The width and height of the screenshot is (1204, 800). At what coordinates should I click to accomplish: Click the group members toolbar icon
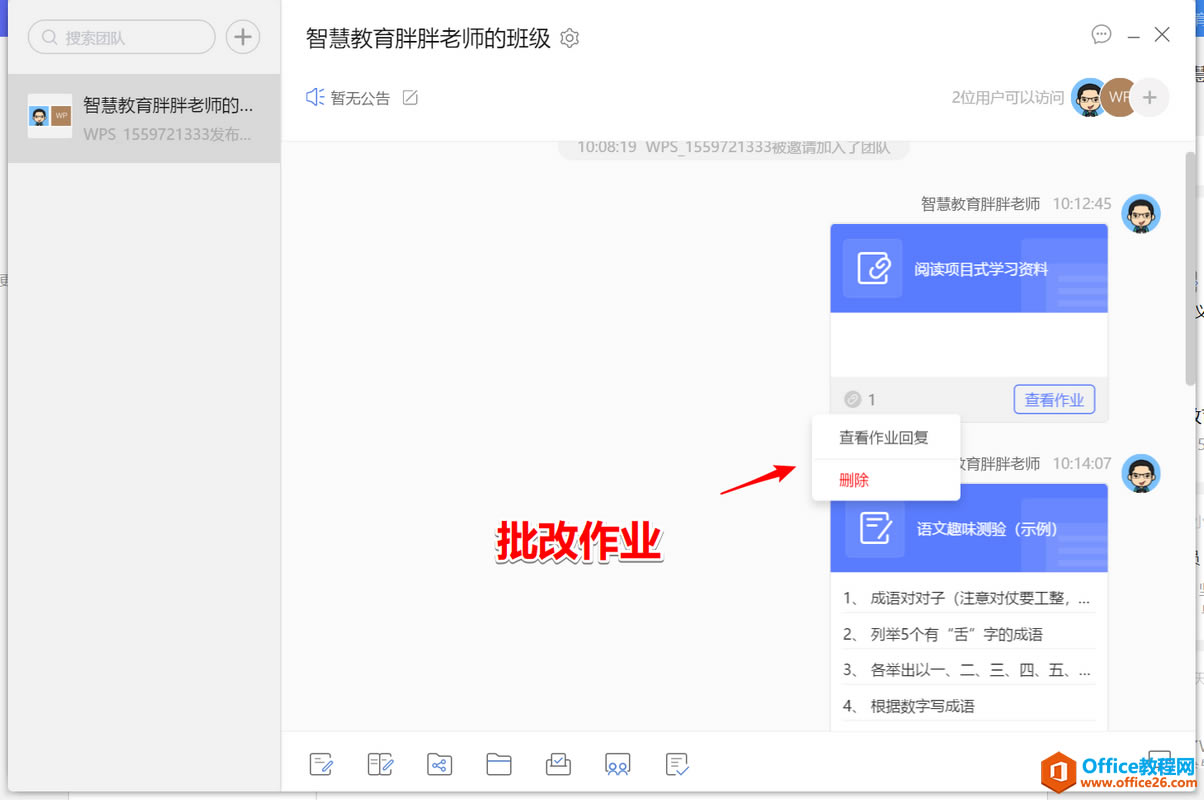point(617,764)
